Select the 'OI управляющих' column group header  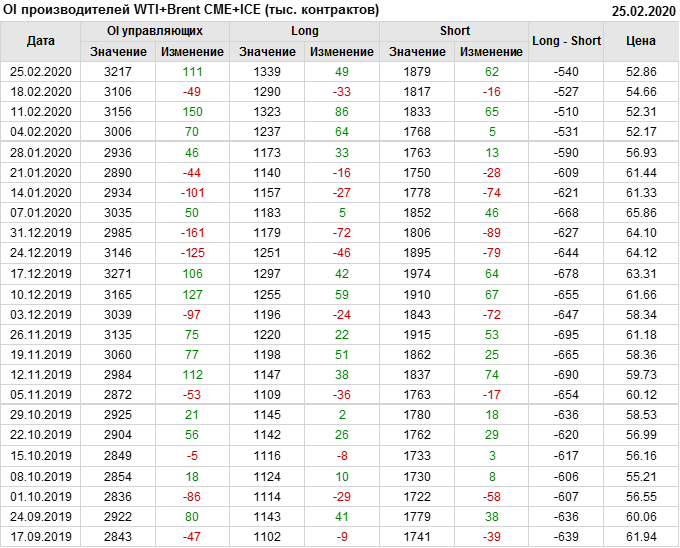coord(155,31)
